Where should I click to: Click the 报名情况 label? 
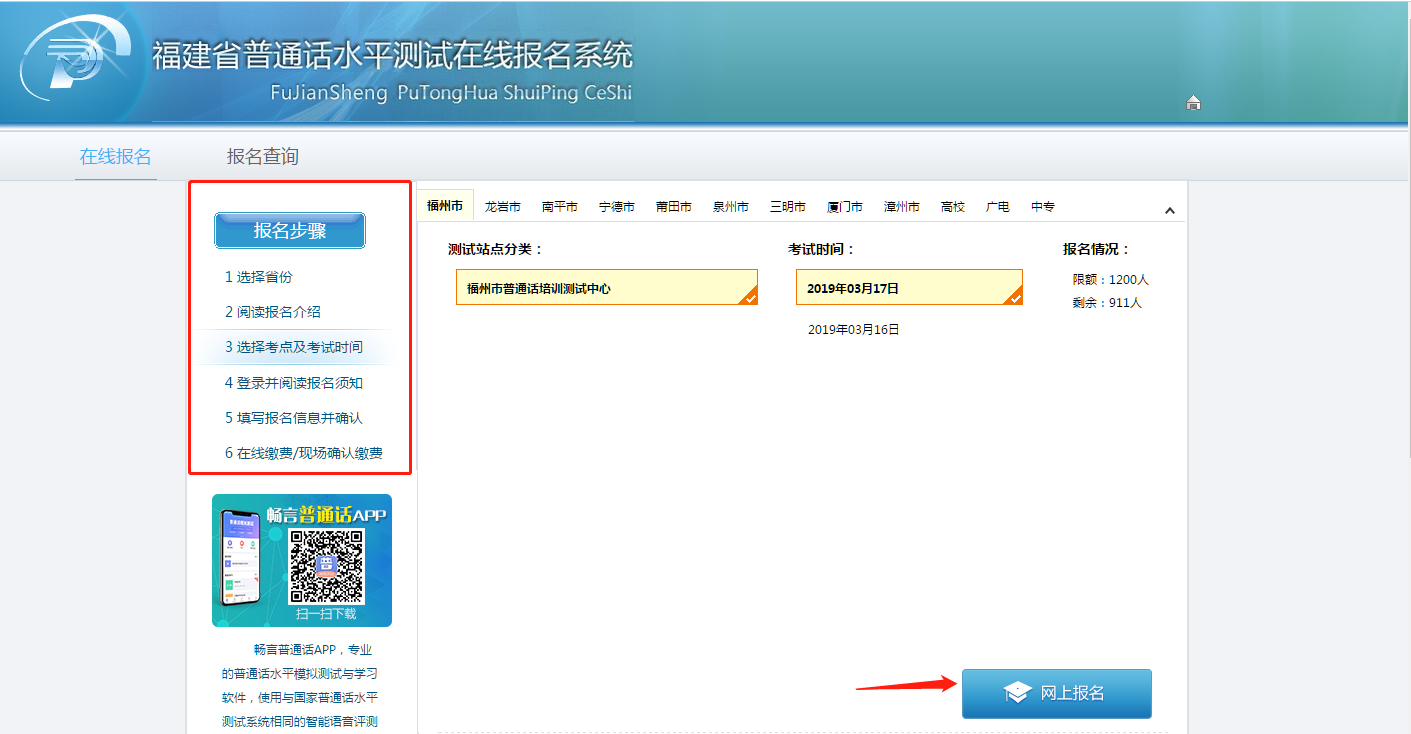click(1097, 249)
